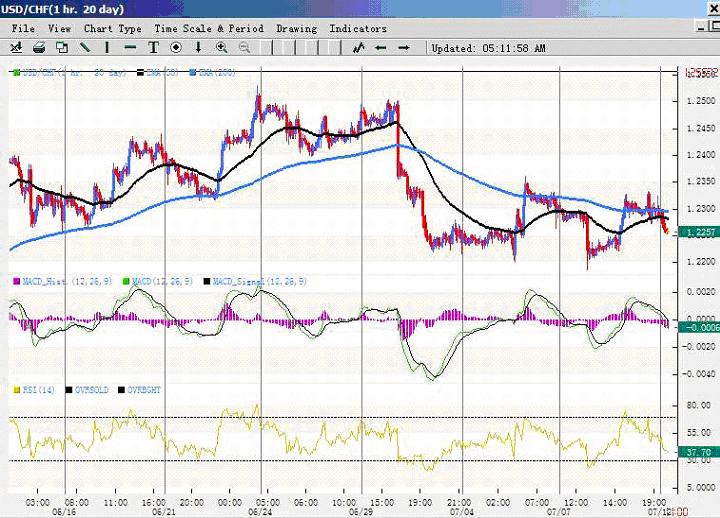Click the Print chart icon
Screen dimensions: 720x518
[x=39, y=47]
